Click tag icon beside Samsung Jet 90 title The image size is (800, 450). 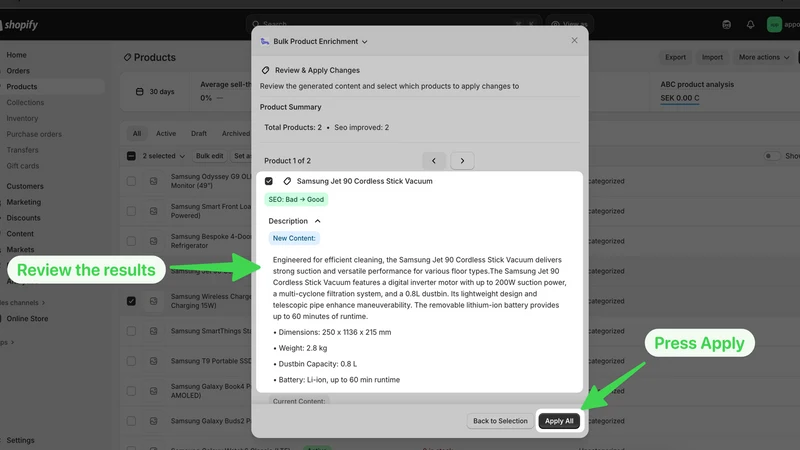pyautogui.click(x=287, y=181)
